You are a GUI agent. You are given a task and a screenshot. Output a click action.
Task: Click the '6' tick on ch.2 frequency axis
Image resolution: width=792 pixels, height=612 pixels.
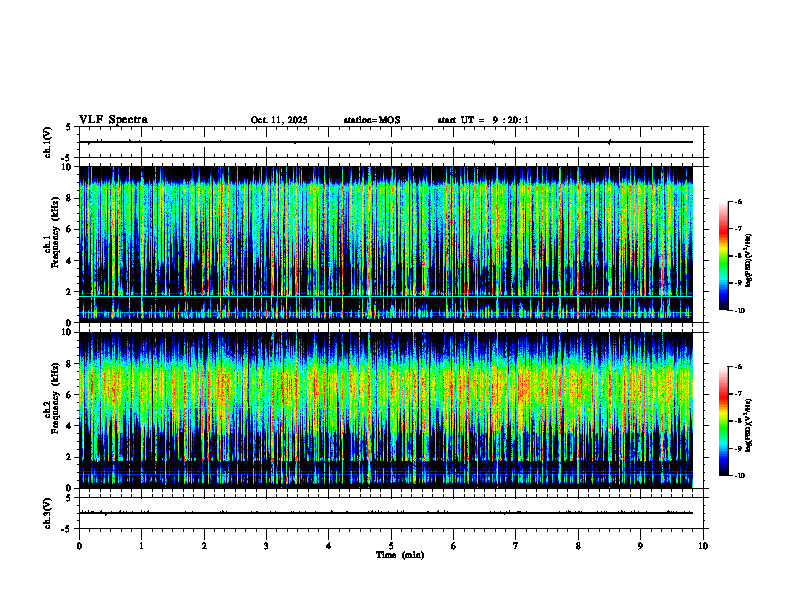pyautogui.click(x=70, y=395)
